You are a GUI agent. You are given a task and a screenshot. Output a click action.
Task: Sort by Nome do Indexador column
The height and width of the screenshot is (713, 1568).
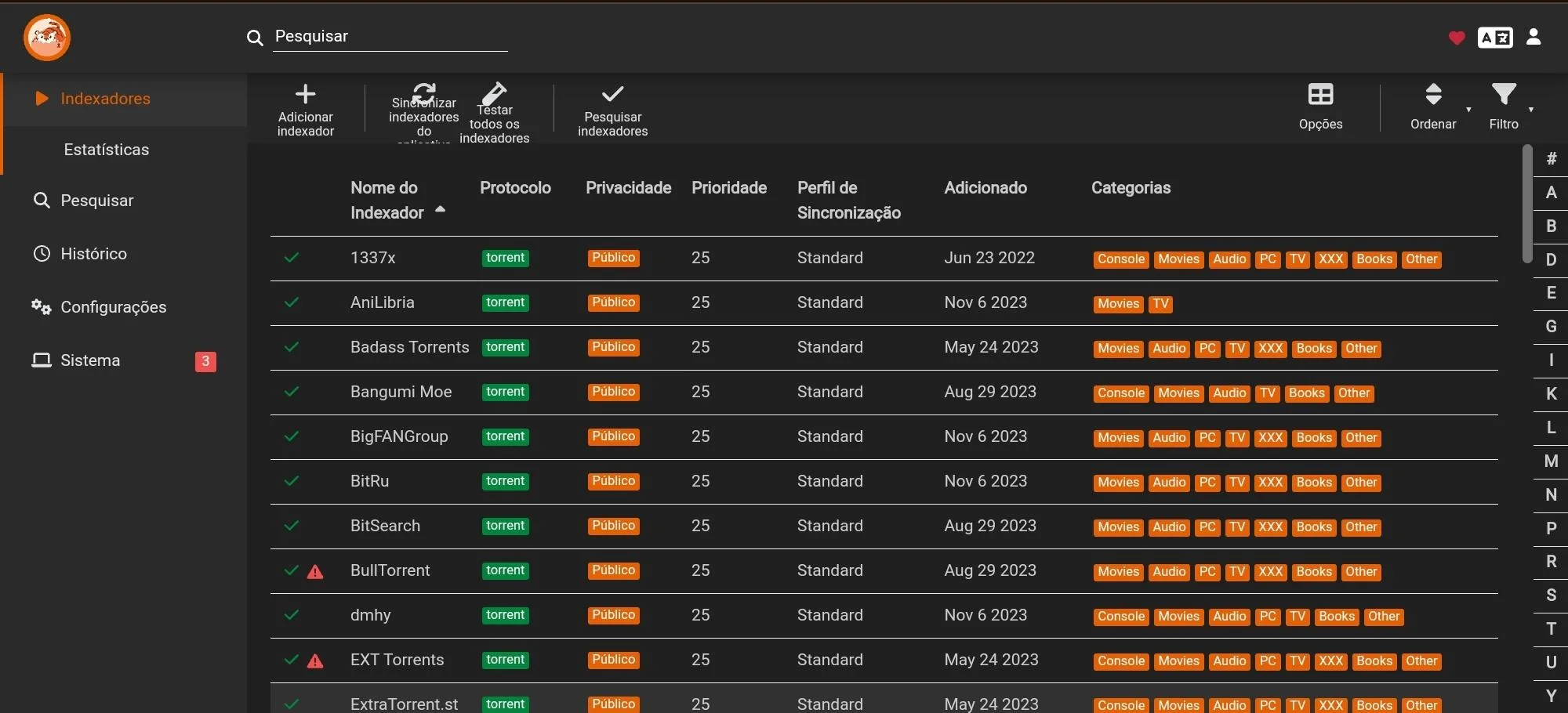click(387, 200)
